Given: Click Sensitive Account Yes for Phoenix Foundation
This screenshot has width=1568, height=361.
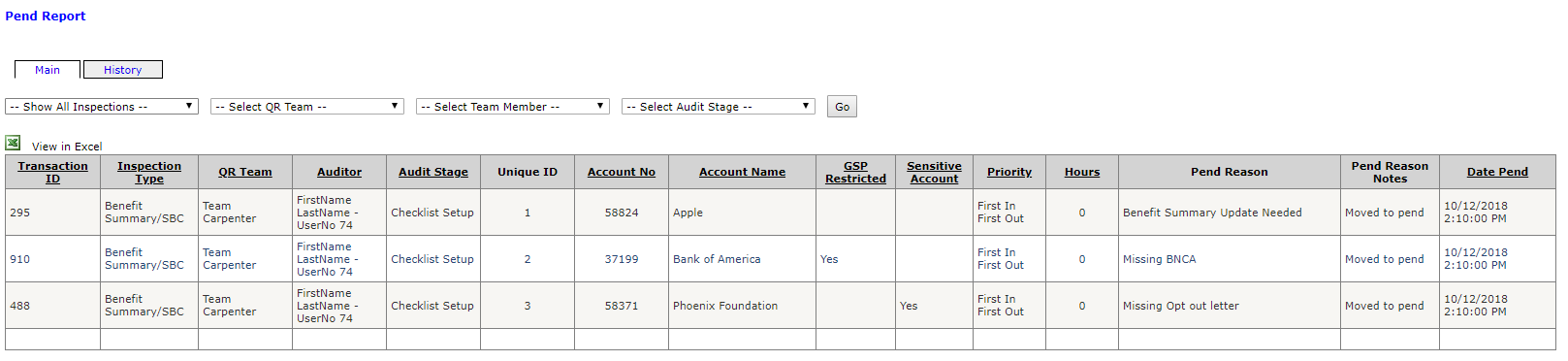Looking at the screenshot, I should (909, 306).
